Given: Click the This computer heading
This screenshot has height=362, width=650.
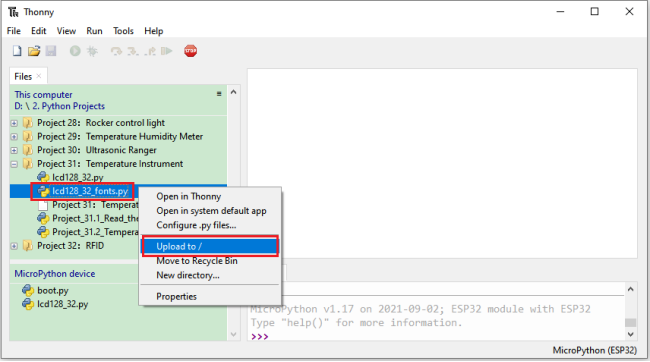Looking at the screenshot, I should click(x=43, y=95).
